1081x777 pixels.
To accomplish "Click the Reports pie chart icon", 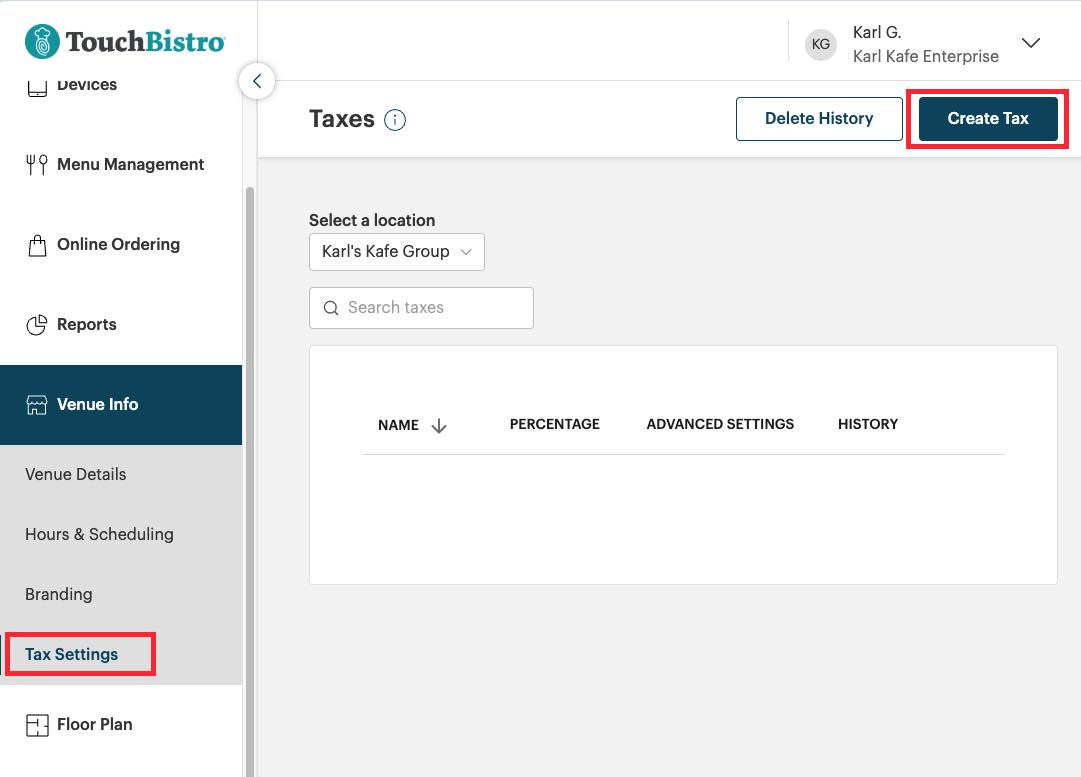I will [x=37, y=324].
